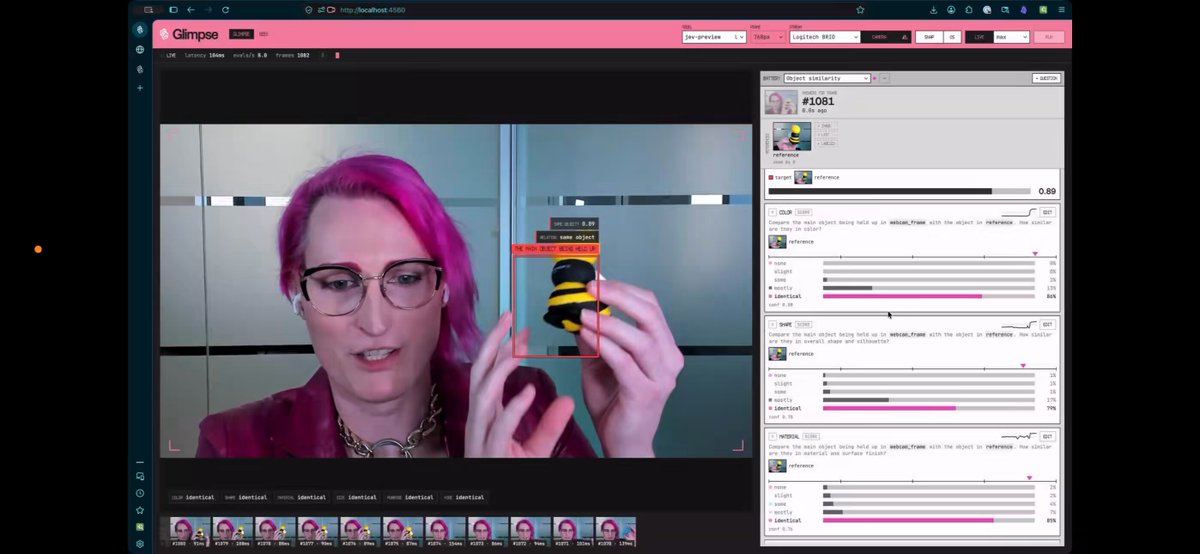Image resolution: width=1200 pixels, height=554 pixels.
Task: Reload the page with the browser refresh icon
Action: click(225, 9)
